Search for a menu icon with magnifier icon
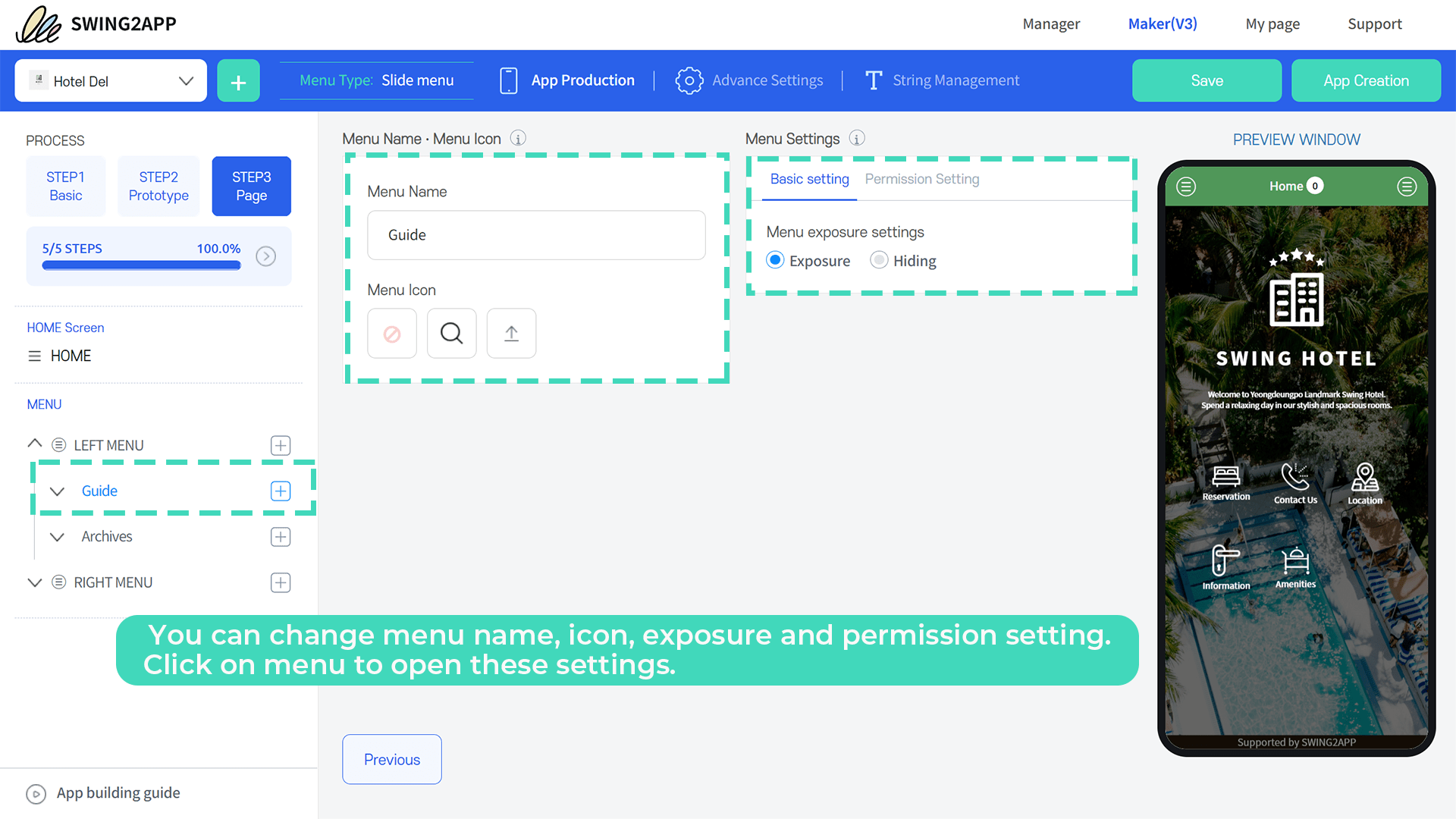1456x819 pixels. pyautogui.click(x=451, y=333)
